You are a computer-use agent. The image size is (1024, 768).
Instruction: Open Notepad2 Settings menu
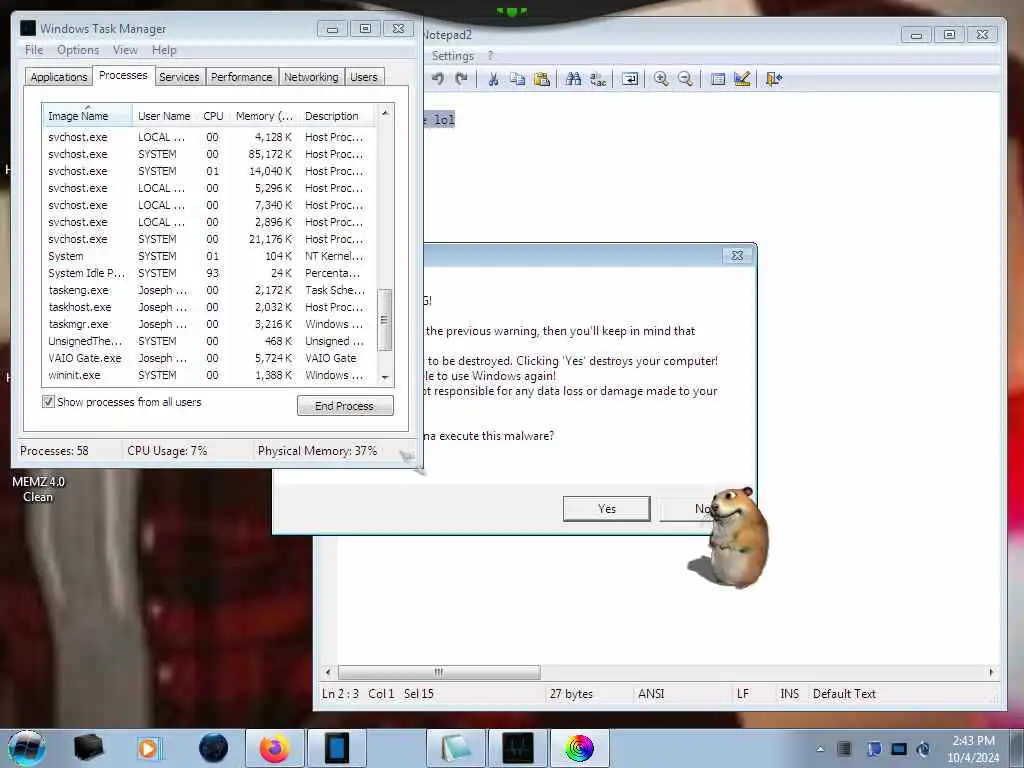453,56
